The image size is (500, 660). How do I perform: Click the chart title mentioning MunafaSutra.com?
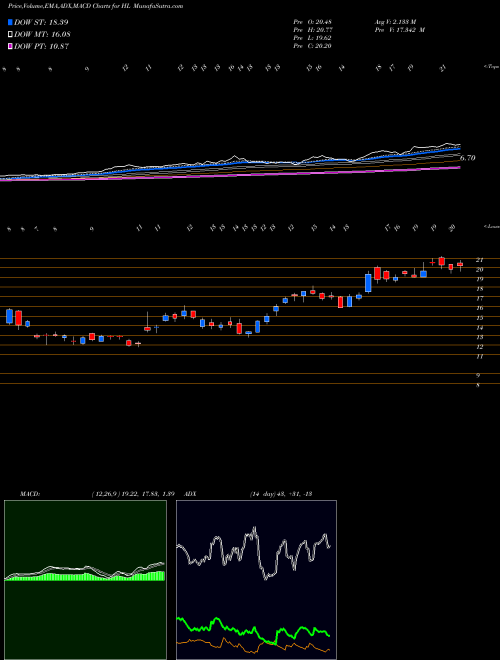pos(95,7)
